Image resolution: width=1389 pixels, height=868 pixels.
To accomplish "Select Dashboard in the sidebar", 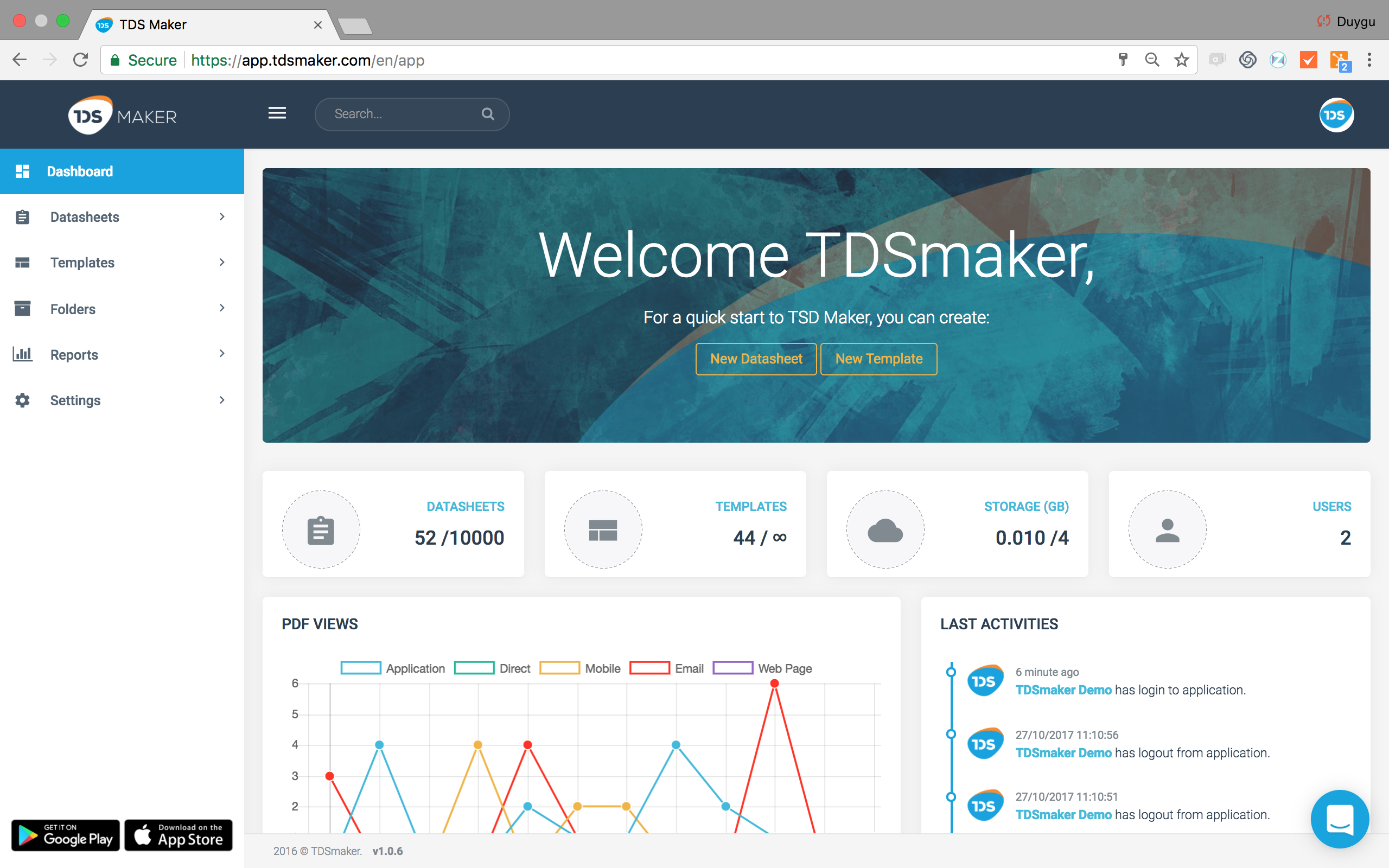I will [x=122, y=171].
